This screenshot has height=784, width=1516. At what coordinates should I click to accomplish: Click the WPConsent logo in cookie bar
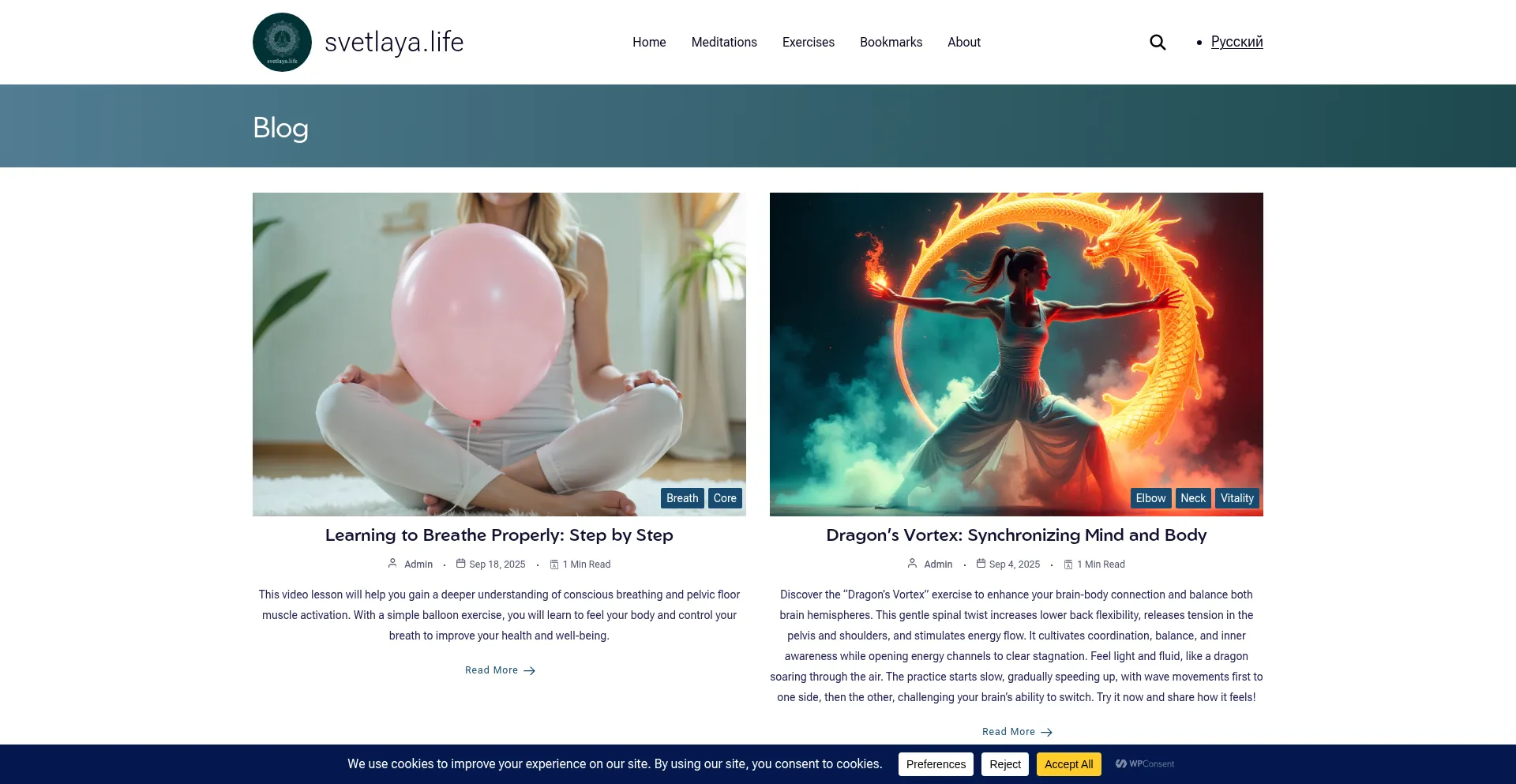coord(1145,764)
